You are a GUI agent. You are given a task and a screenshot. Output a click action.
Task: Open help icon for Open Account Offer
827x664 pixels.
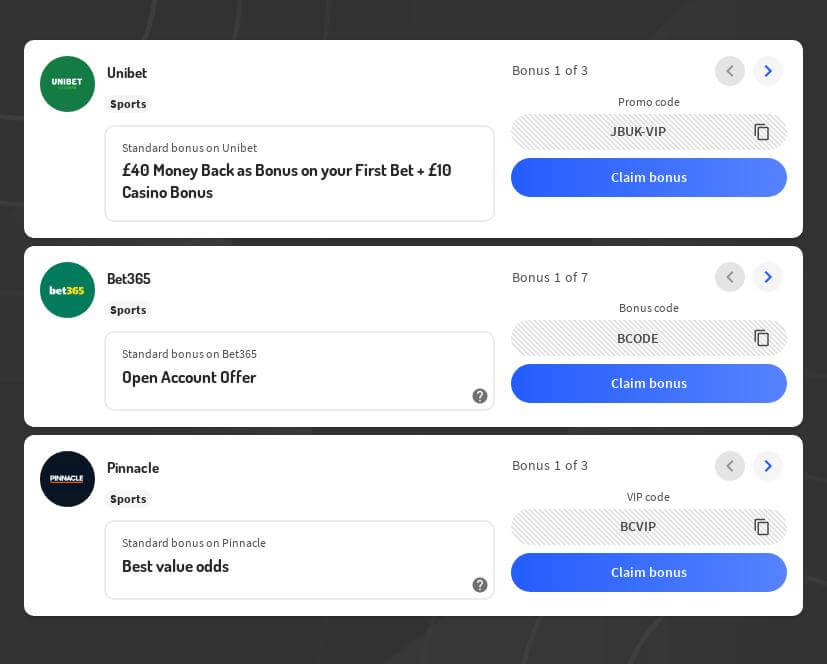coord(480,396)
